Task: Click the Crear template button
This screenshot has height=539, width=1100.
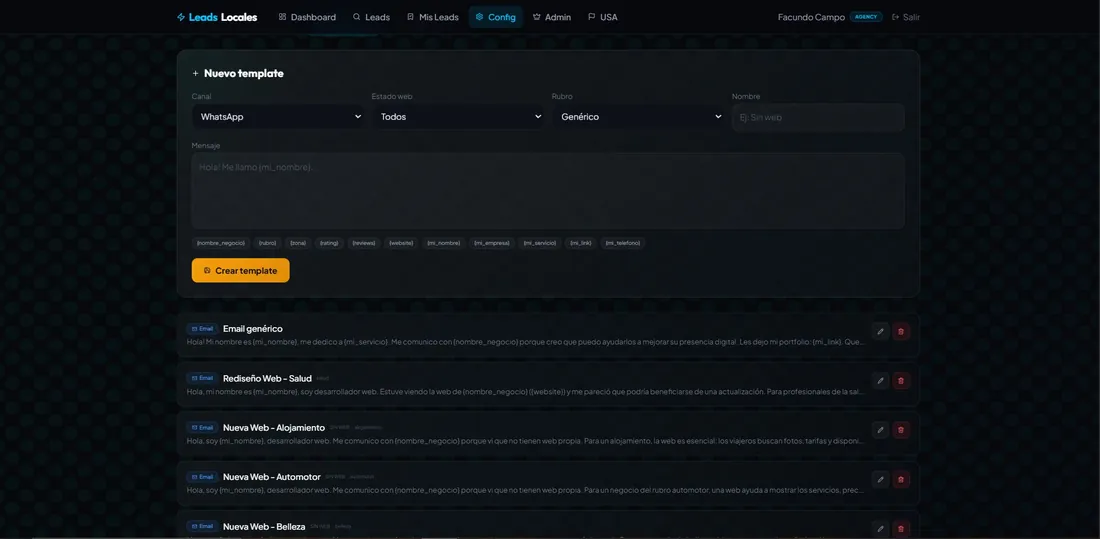Action: [x=241, y=270]
